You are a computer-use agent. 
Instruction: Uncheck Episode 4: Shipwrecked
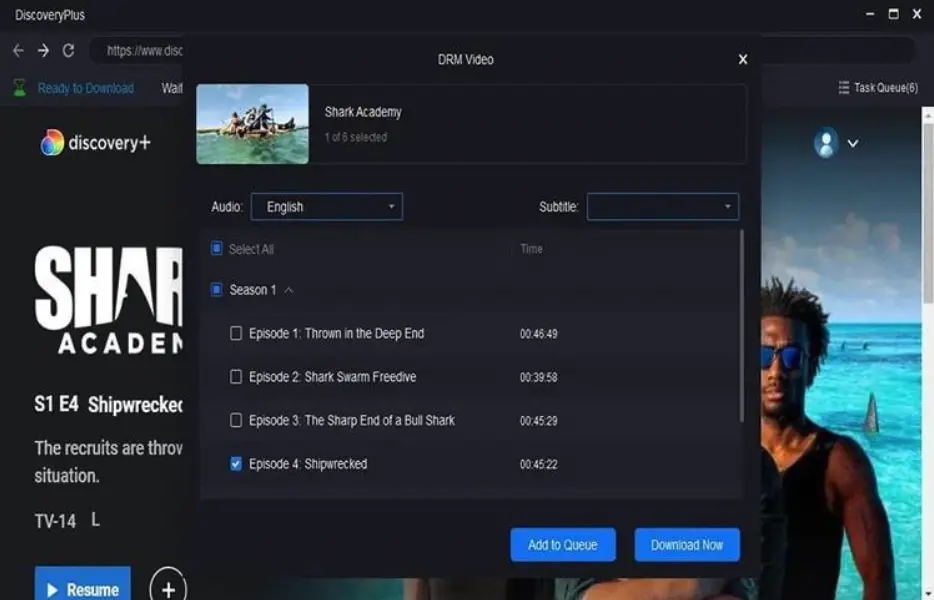point(236,464)
